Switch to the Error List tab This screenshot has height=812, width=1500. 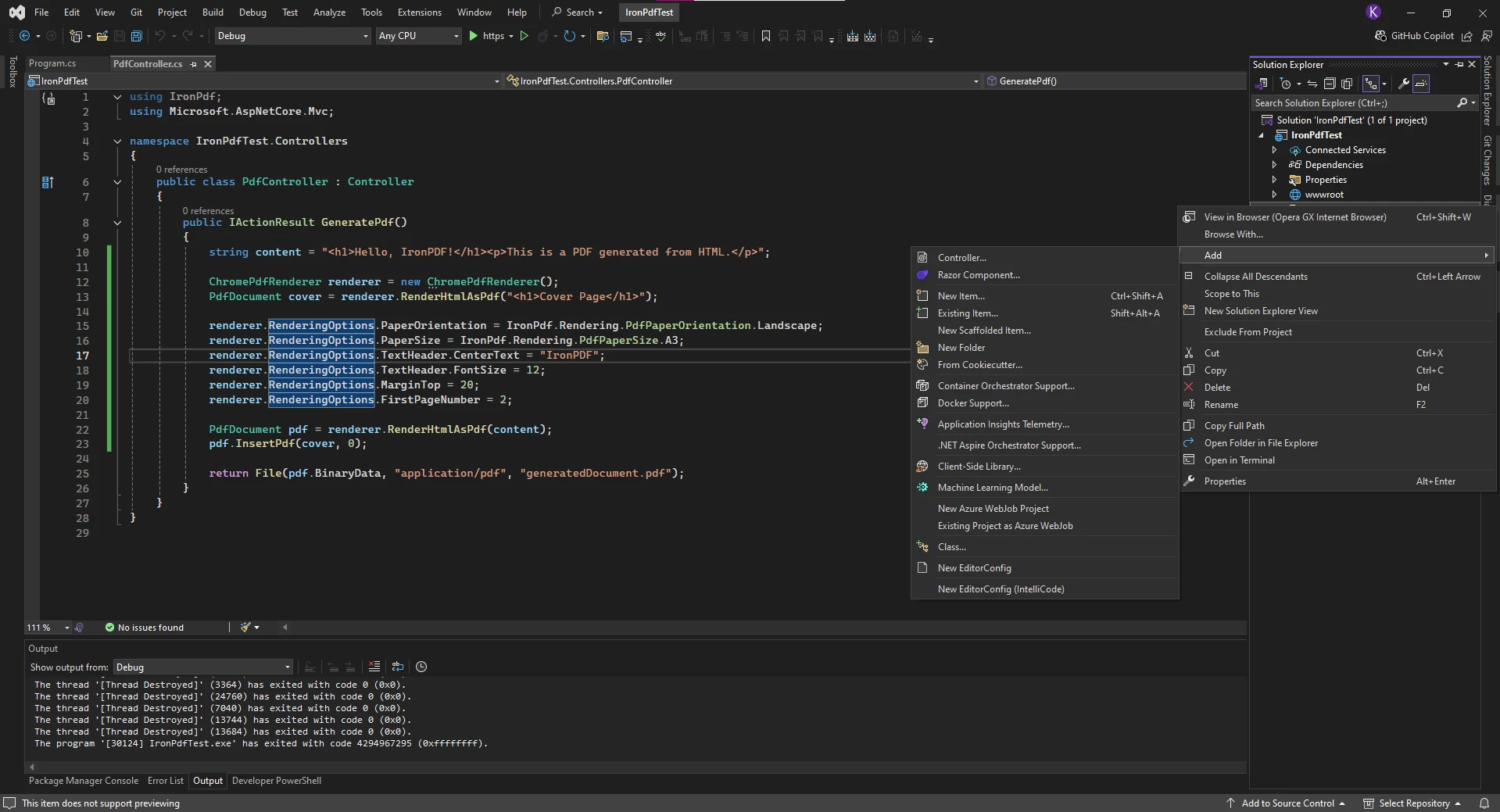[x=166, y=781]
